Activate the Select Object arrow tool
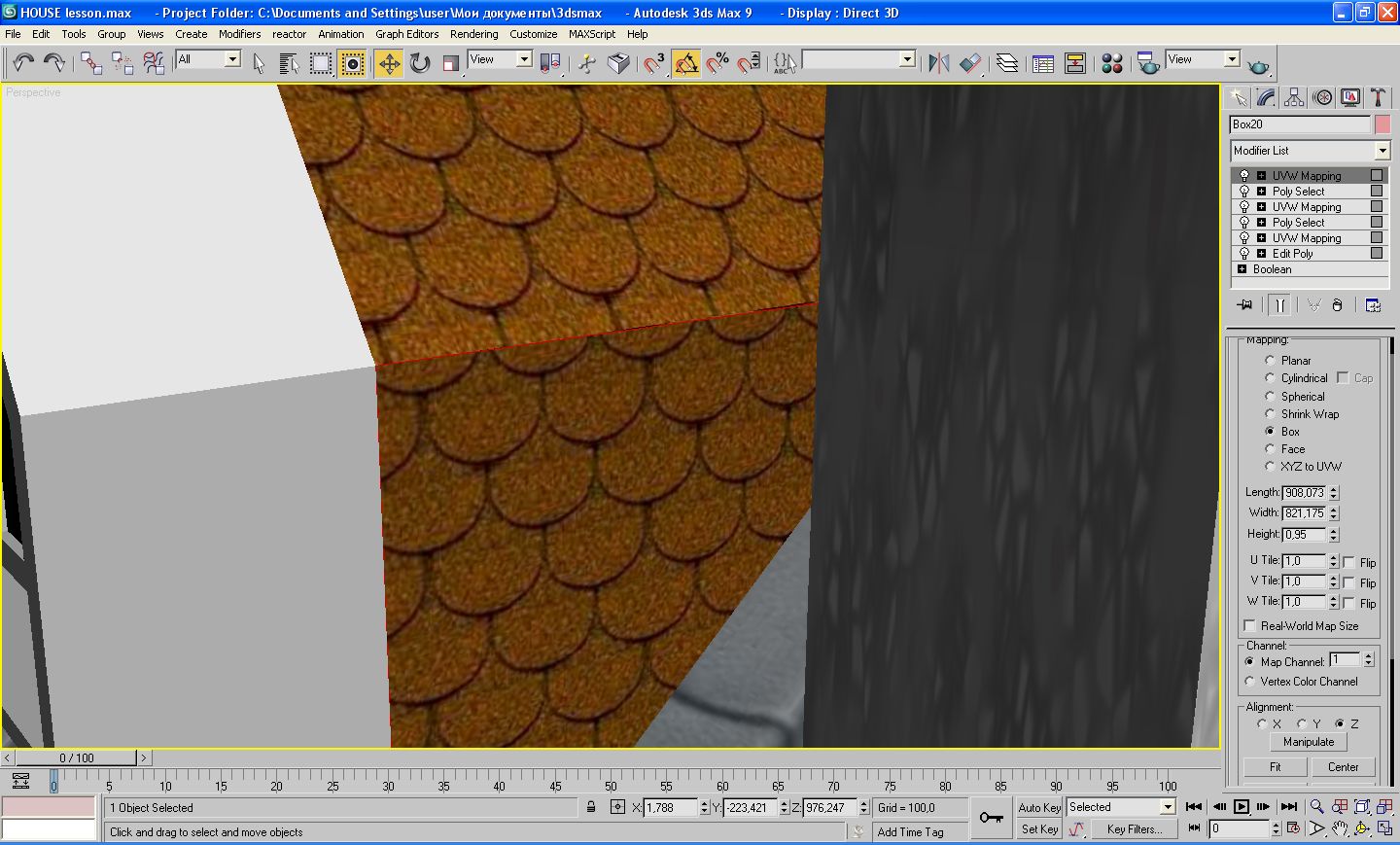The image size is (1400, 845). (x=259, y=63)
